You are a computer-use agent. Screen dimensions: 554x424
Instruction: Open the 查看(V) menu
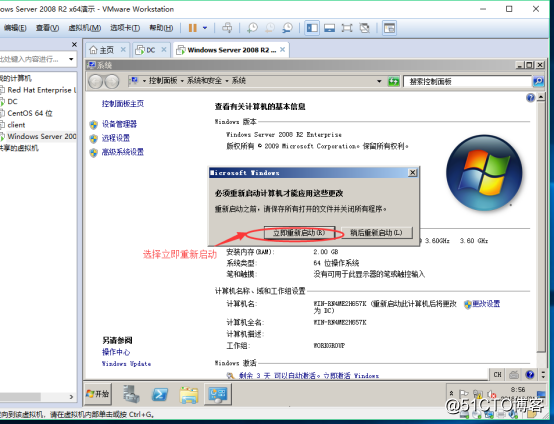(x=47, y=28)
